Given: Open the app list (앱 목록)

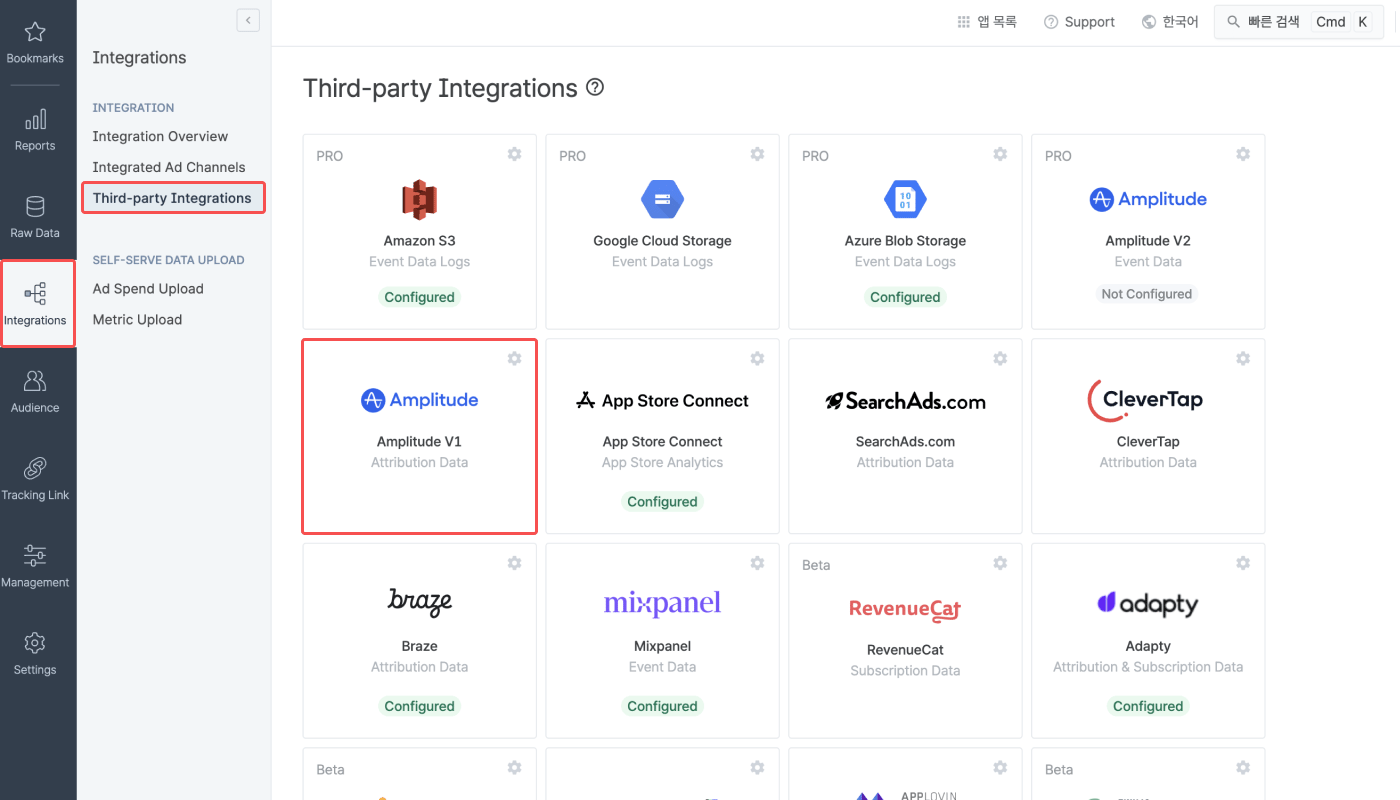Looking at the screenshot, I should click(x=986, y=22).
